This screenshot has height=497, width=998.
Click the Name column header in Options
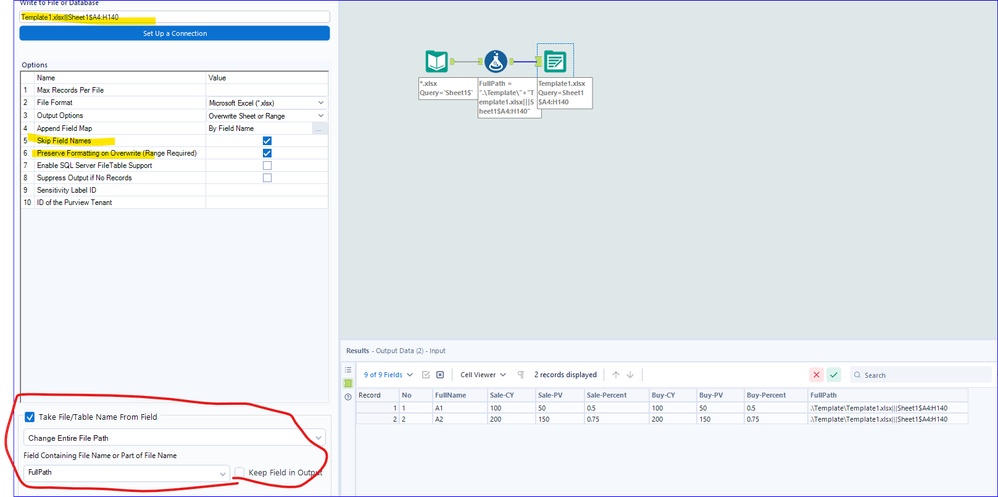pos(120,78)
